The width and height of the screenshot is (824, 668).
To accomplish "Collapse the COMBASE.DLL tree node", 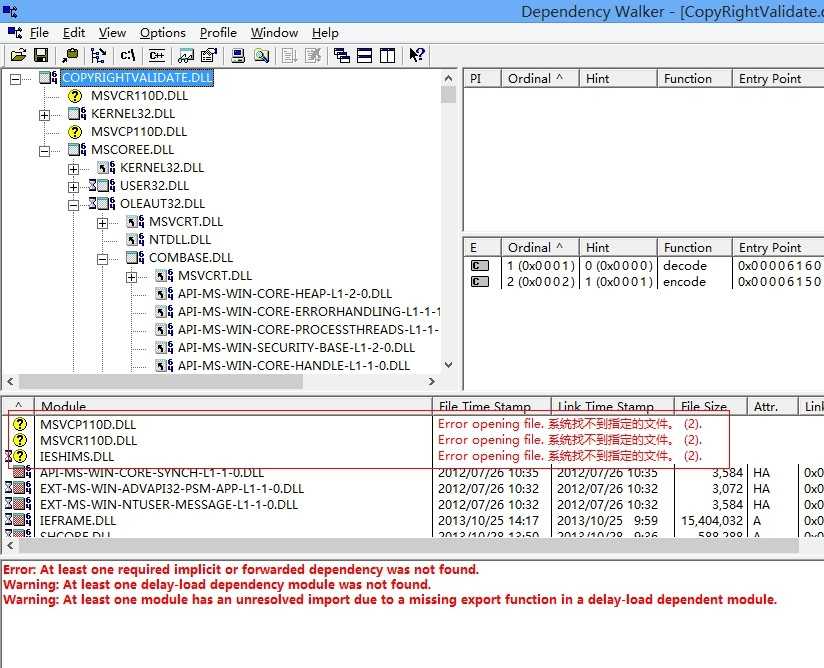I will (x=102, y=259).
